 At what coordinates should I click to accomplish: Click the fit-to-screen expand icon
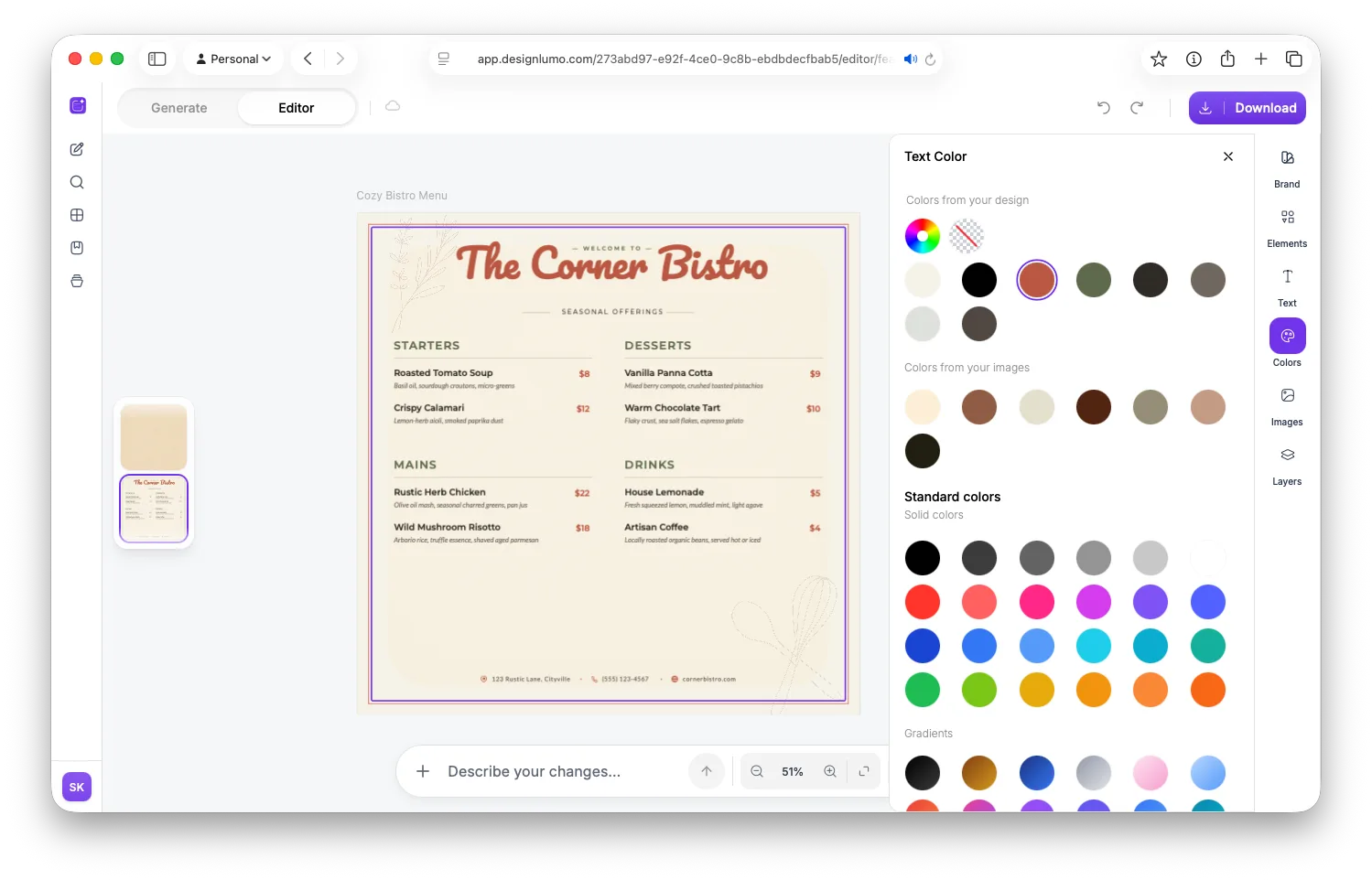click(864, 771)
